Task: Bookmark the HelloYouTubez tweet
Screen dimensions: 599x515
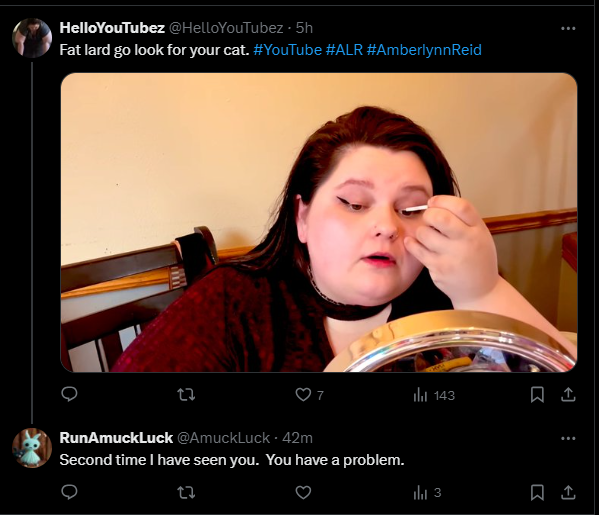Action: [x=537, y=395]
